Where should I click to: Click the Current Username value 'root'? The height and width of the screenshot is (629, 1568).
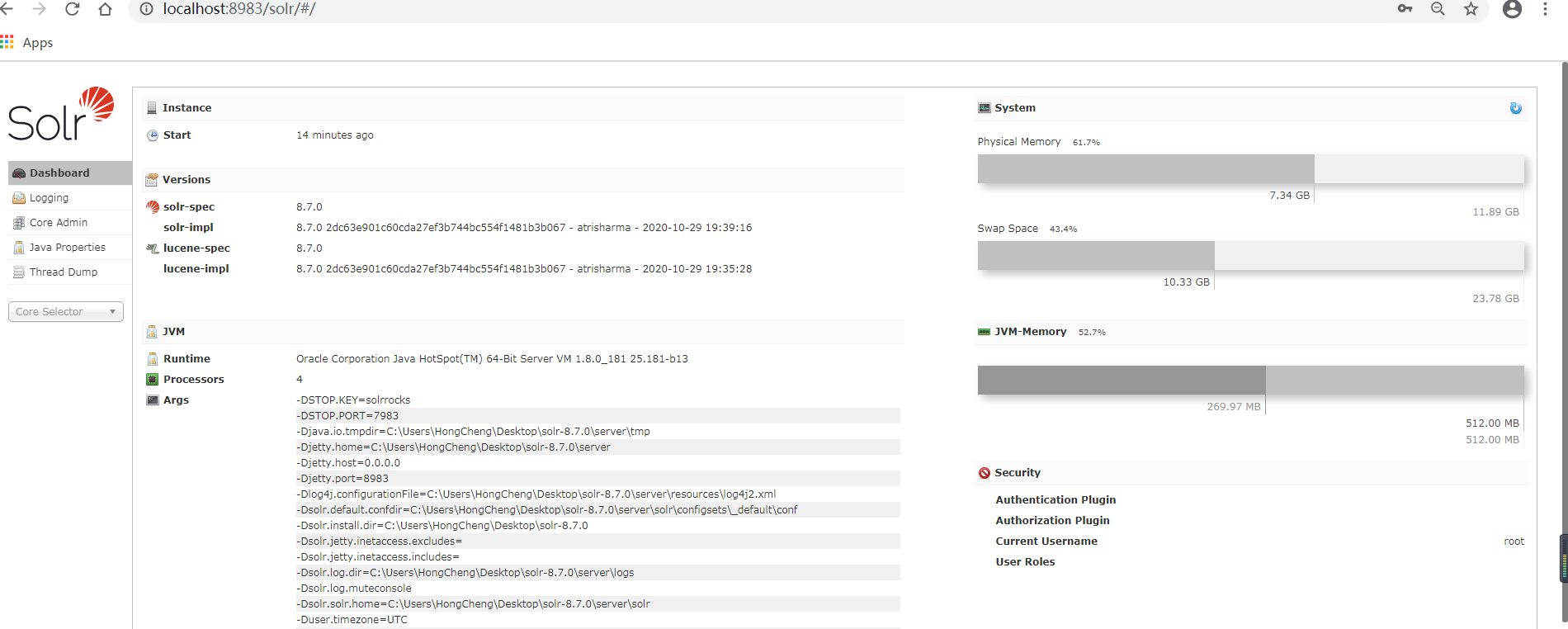point(1514,542)
